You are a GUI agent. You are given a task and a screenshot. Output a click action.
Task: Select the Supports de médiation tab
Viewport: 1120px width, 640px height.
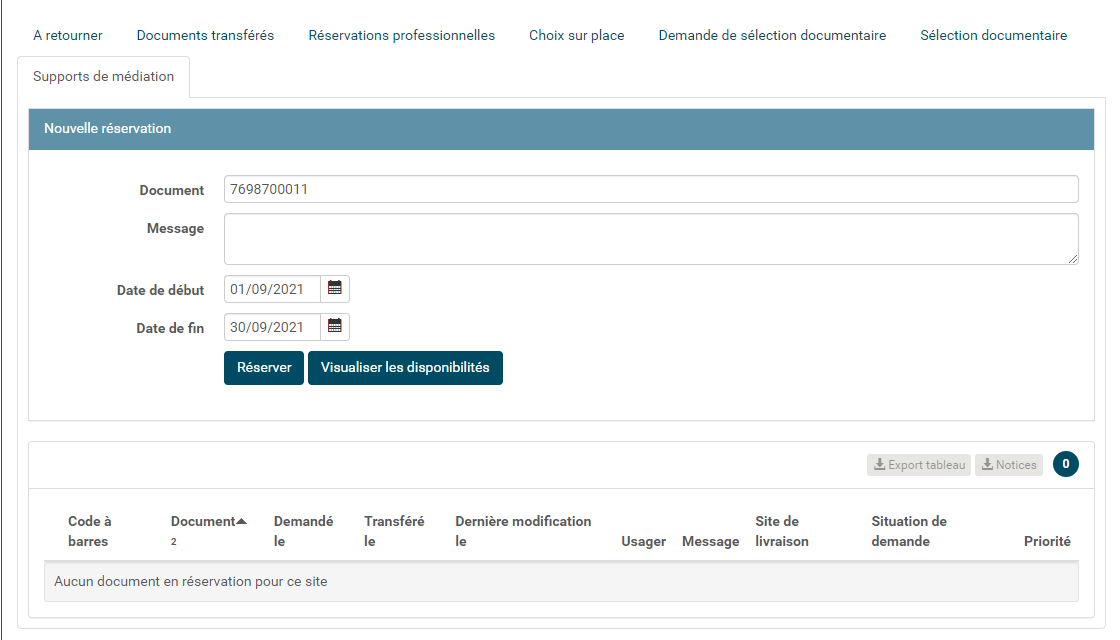click(104, 76)
